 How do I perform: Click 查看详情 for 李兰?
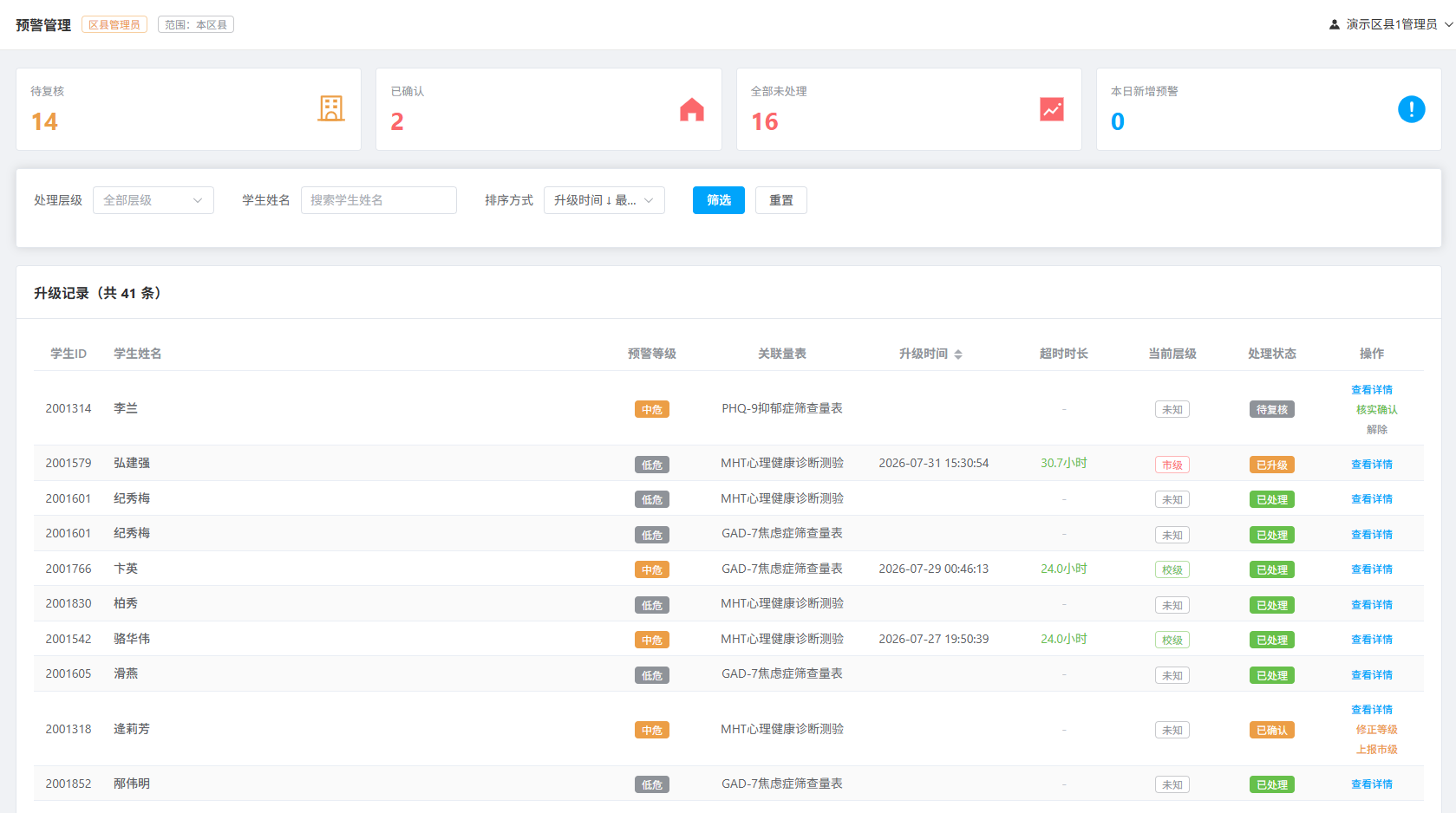click(1372, 390)
